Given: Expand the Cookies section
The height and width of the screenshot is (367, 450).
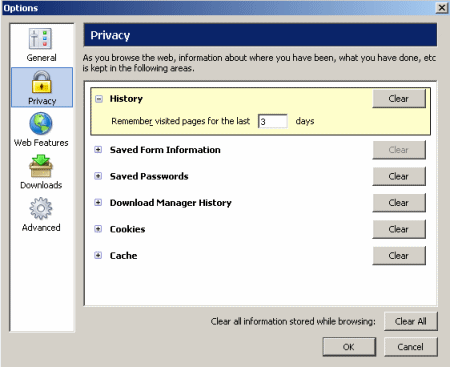Looking at the screenshot, I should 98,229.
